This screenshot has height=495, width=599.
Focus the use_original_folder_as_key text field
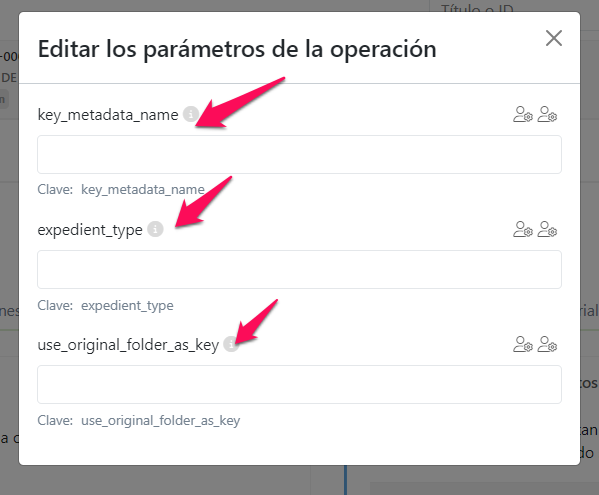coord(299,384)
